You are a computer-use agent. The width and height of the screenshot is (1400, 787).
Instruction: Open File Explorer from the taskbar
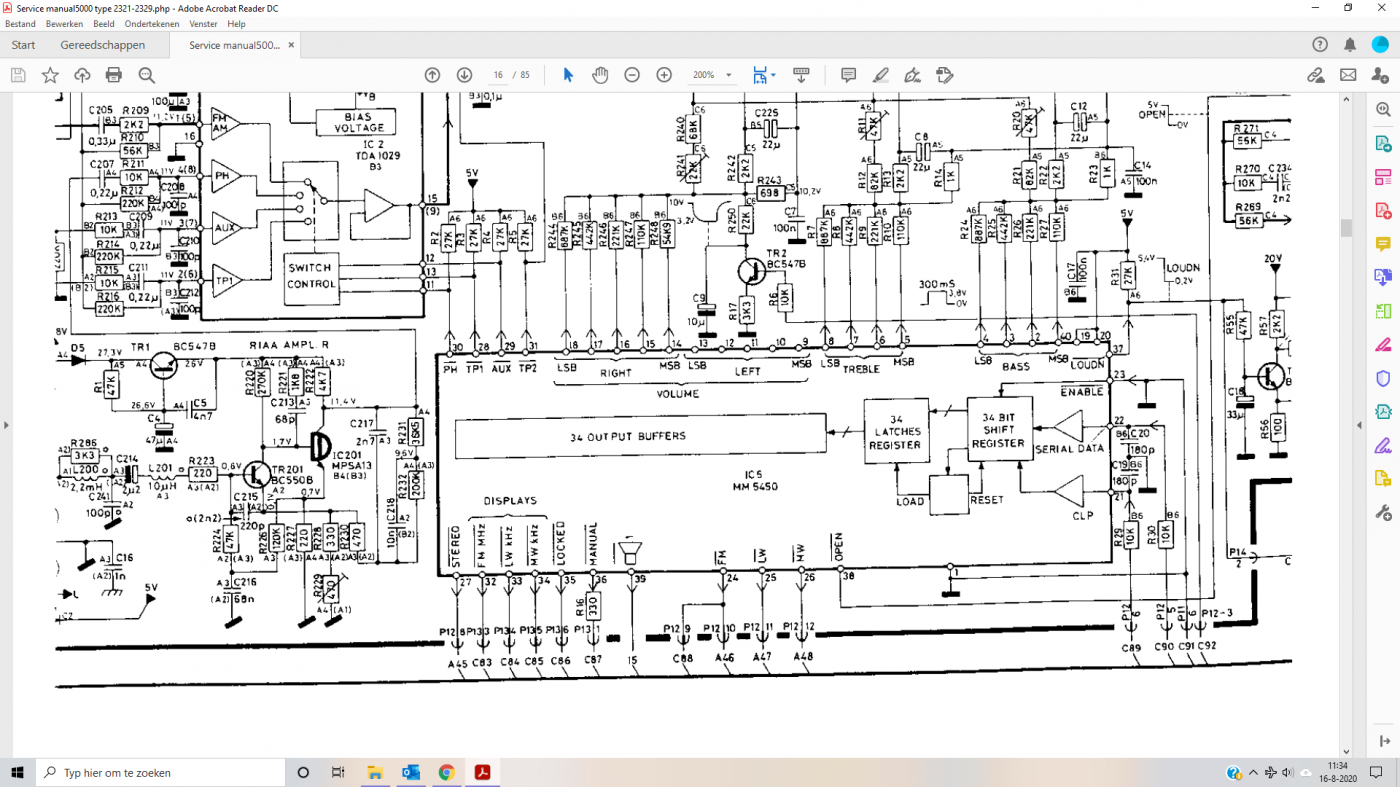click(374, 772)
